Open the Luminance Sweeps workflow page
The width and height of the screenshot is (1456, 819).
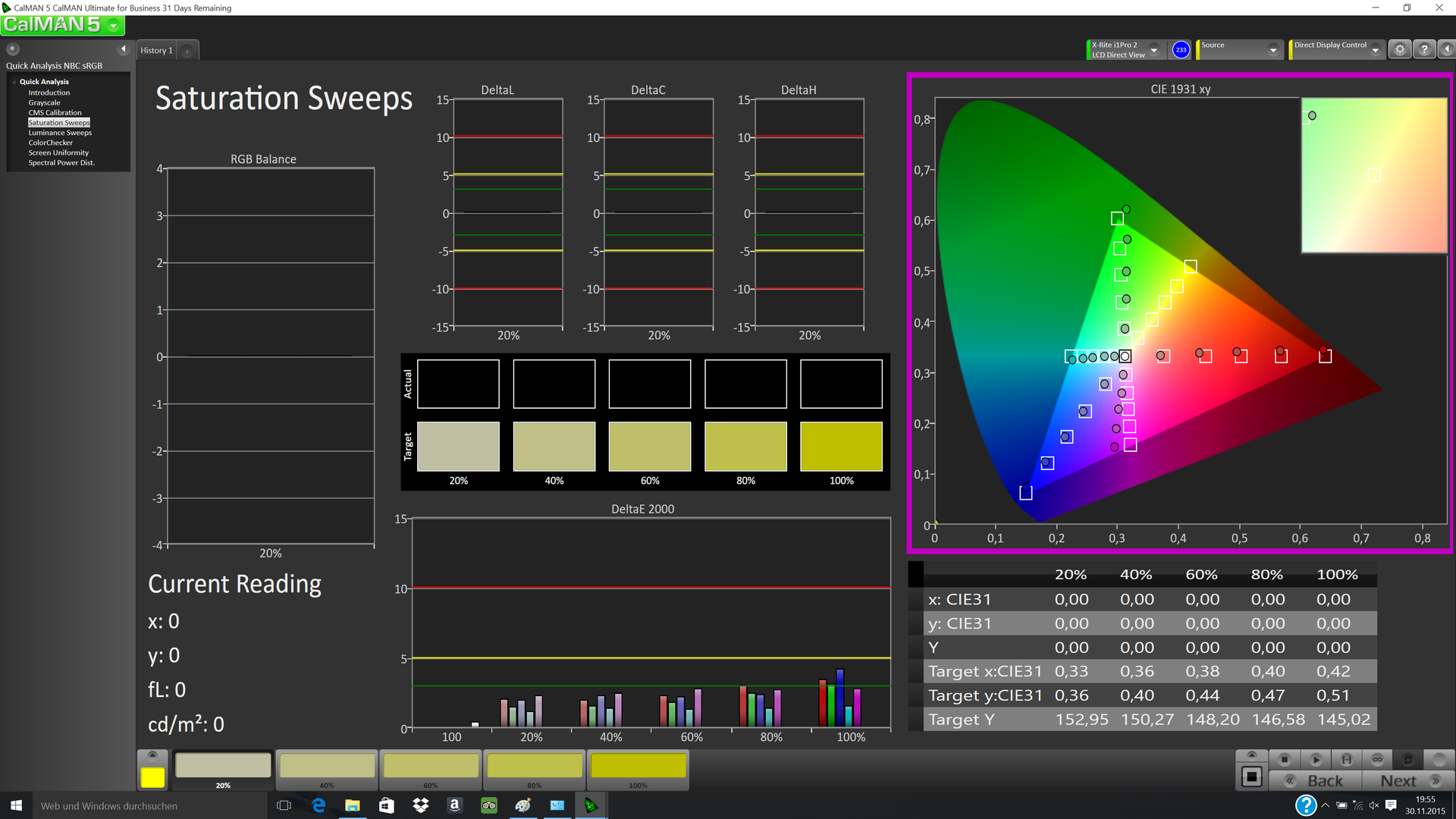tap(60, 133)
